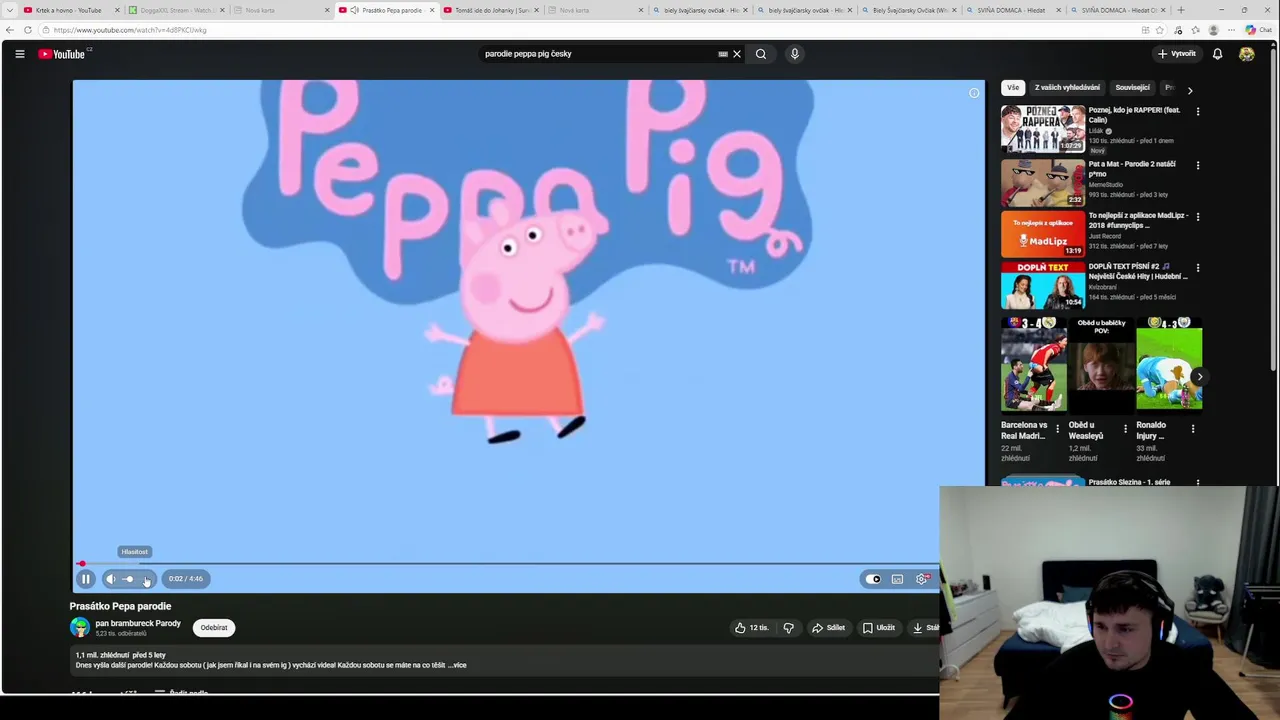Subscribe with the Odebírat button
This screenshot has width=1280, height=720.
point(214,628)
